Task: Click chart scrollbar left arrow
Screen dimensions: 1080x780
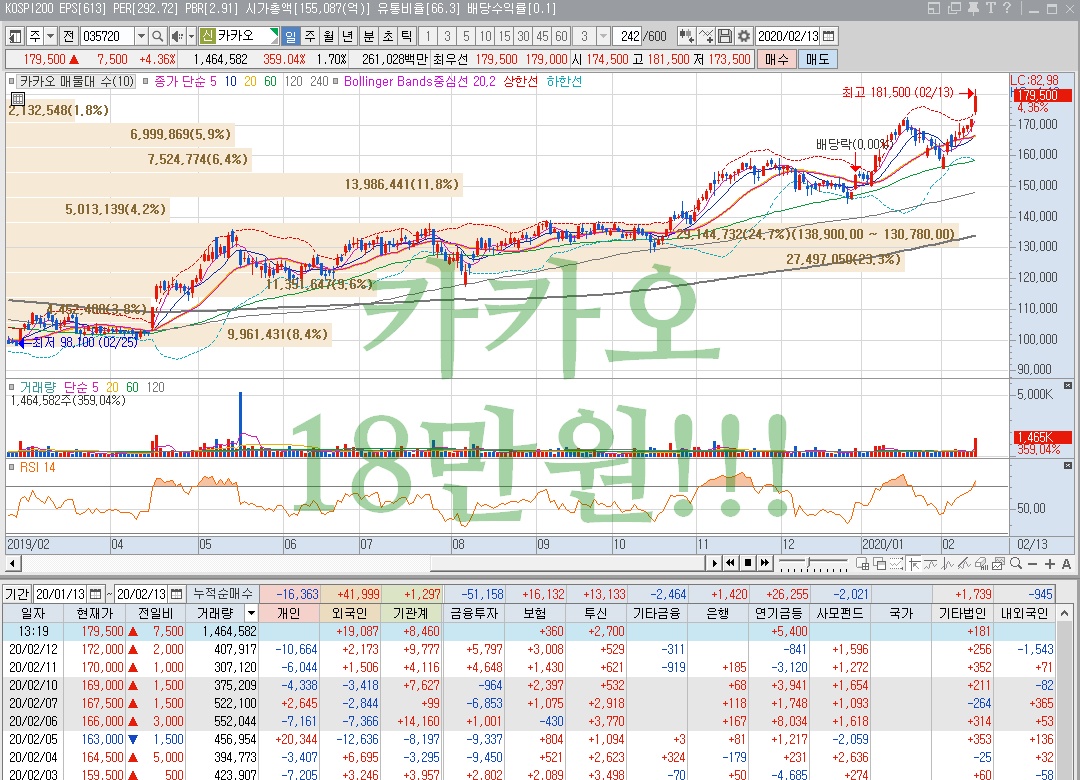Action: pos(12,564)
